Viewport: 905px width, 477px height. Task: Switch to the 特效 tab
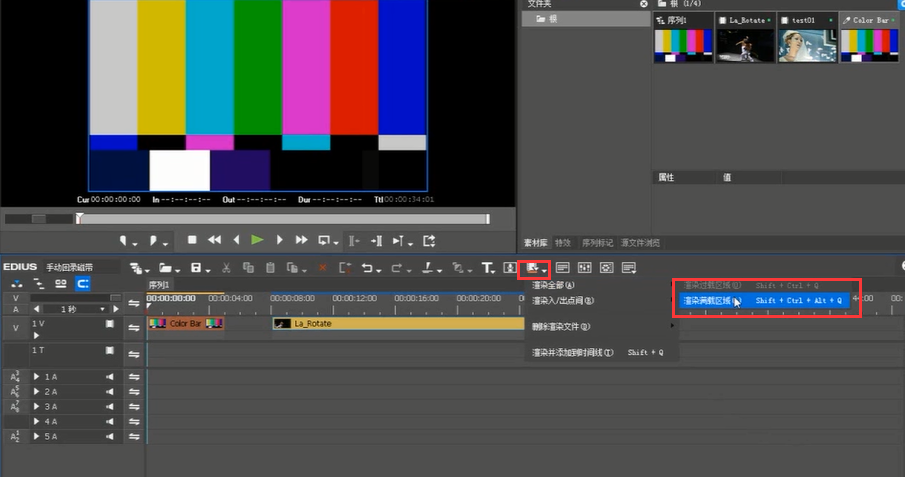[x=563, y=243]
